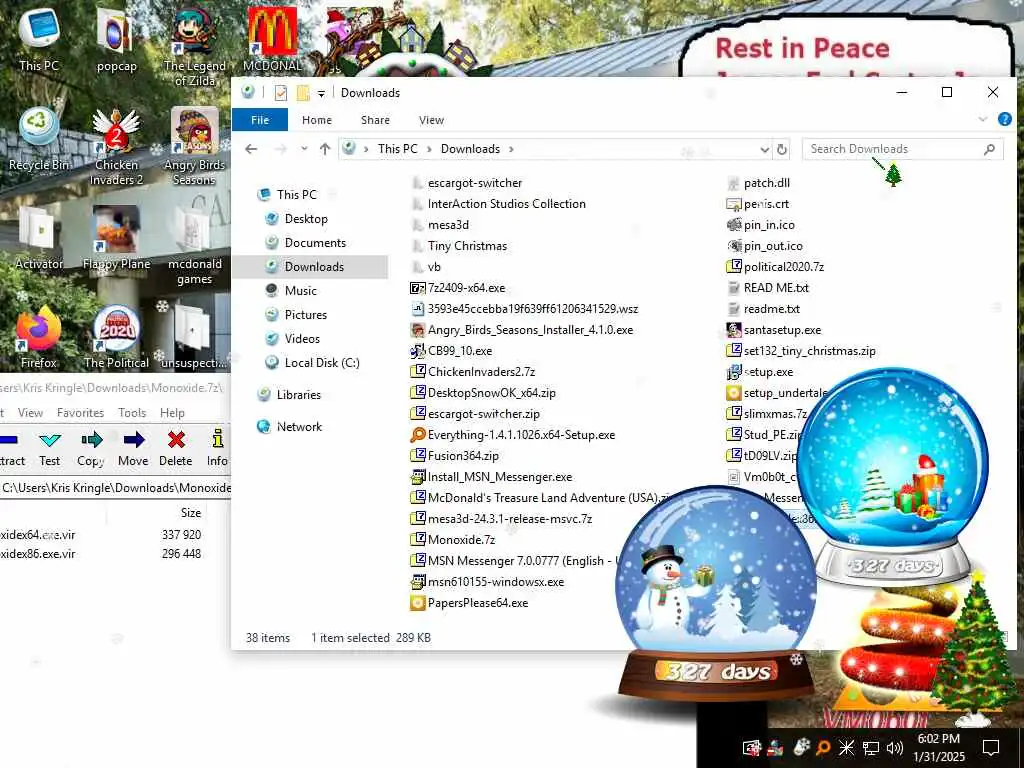Click the 7-Zip address path field
This screenshot has height=768, width=1024.
(x=115, y=488)
